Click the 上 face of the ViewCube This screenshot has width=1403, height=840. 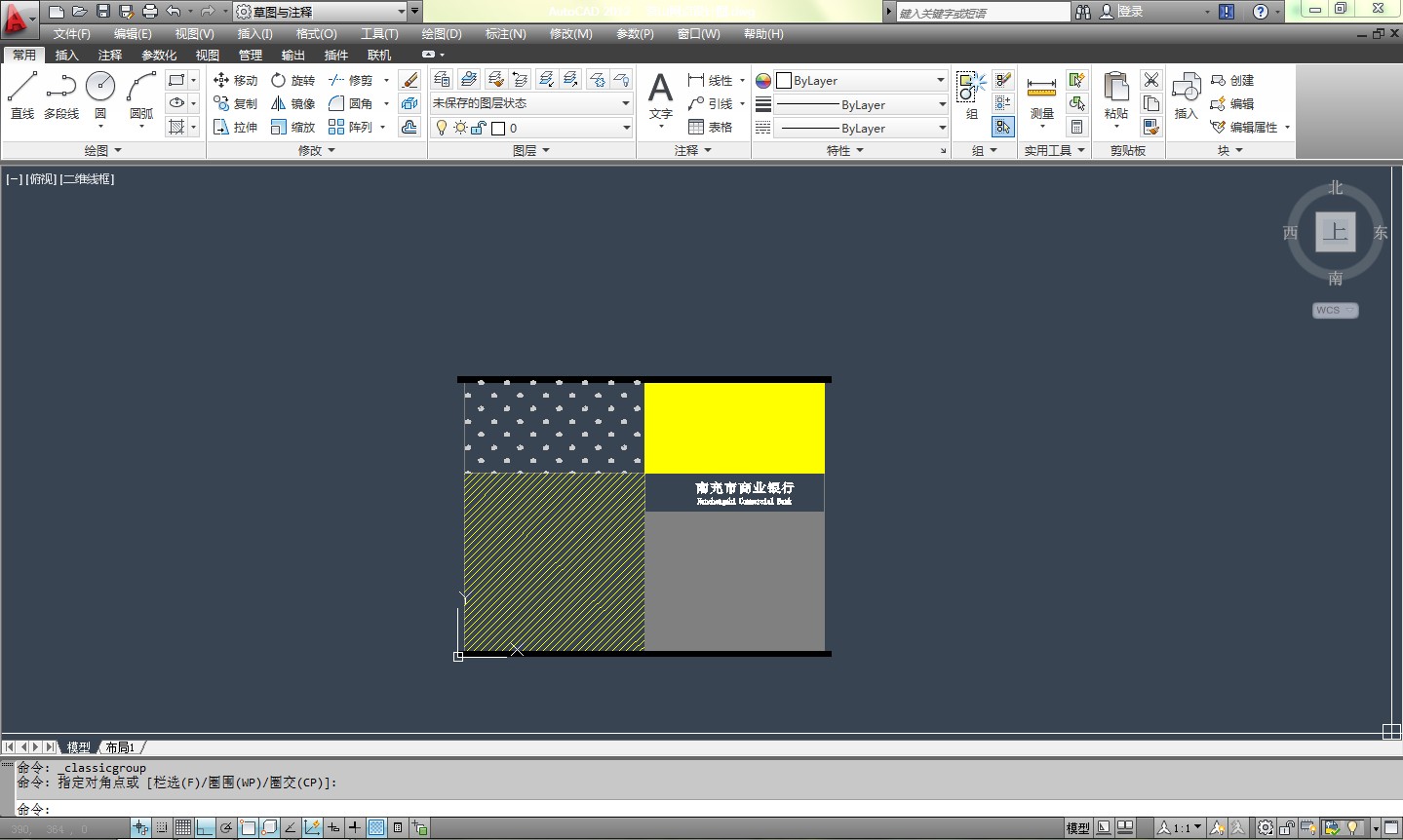click(1335, 233)
